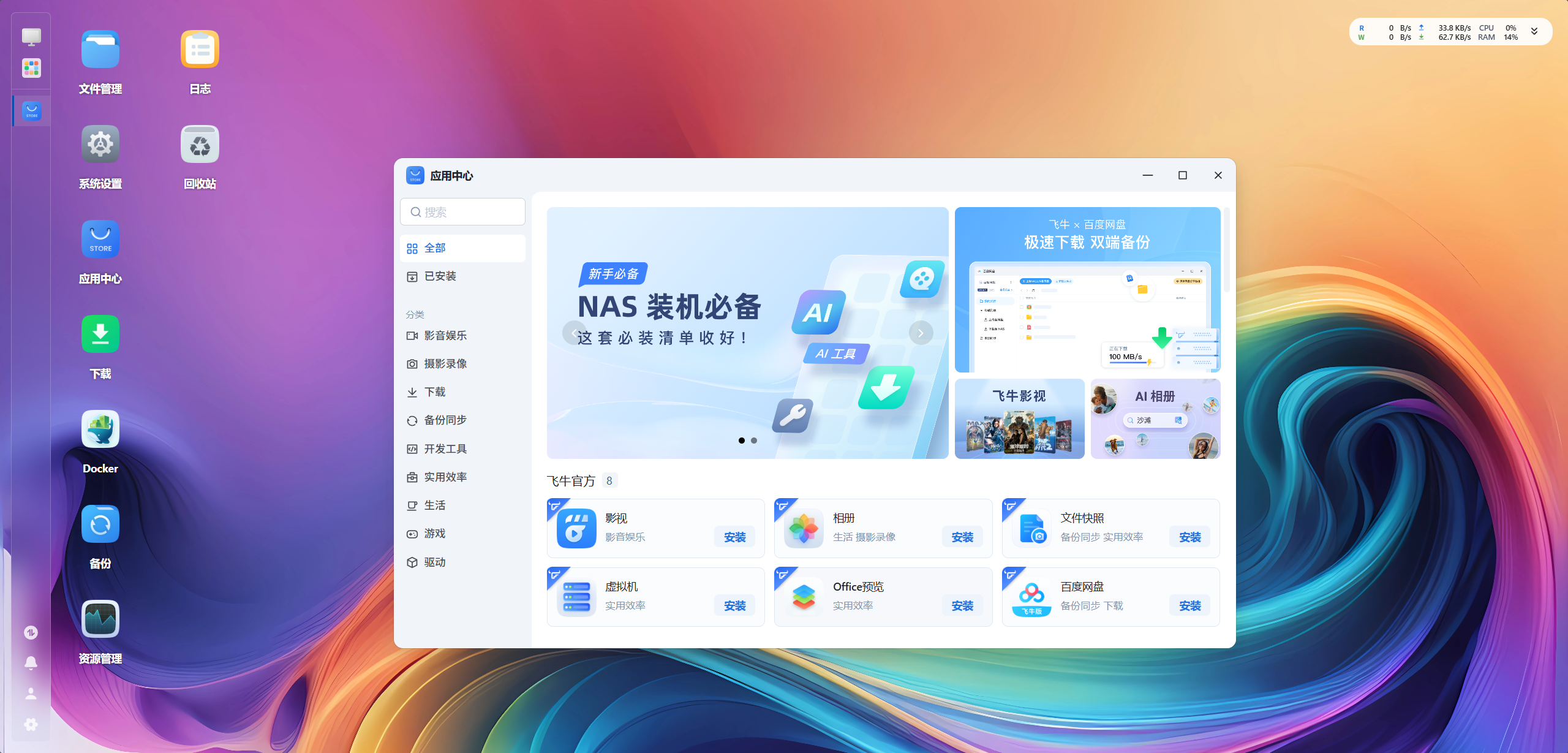Open the 摄影录像 category
The height and width of the screenshot is (753, 1568).
(x=462, y=364)
